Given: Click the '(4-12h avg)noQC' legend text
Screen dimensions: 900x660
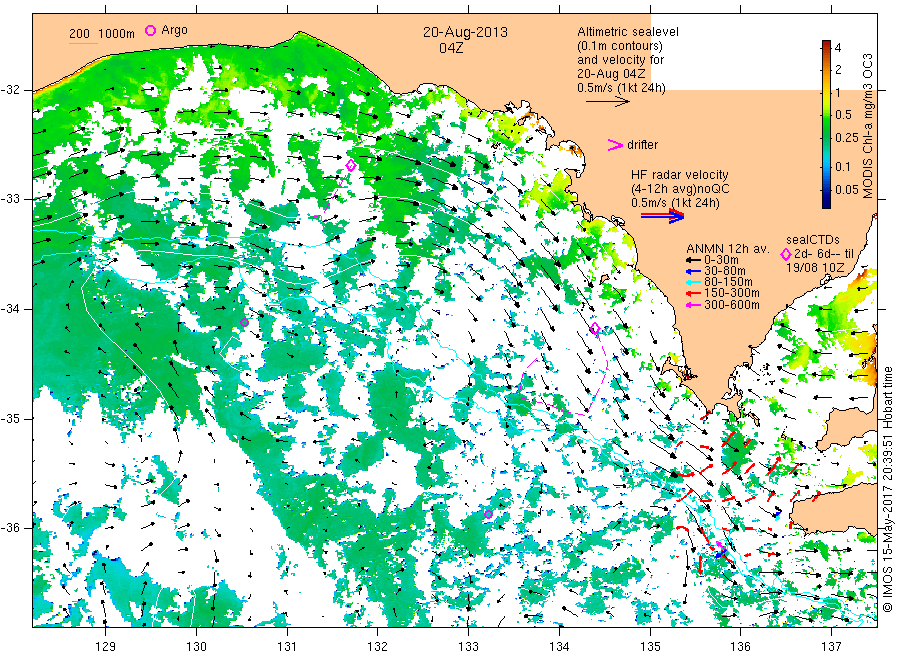Looking at the screenshot, I should click(x=680, y=189).
